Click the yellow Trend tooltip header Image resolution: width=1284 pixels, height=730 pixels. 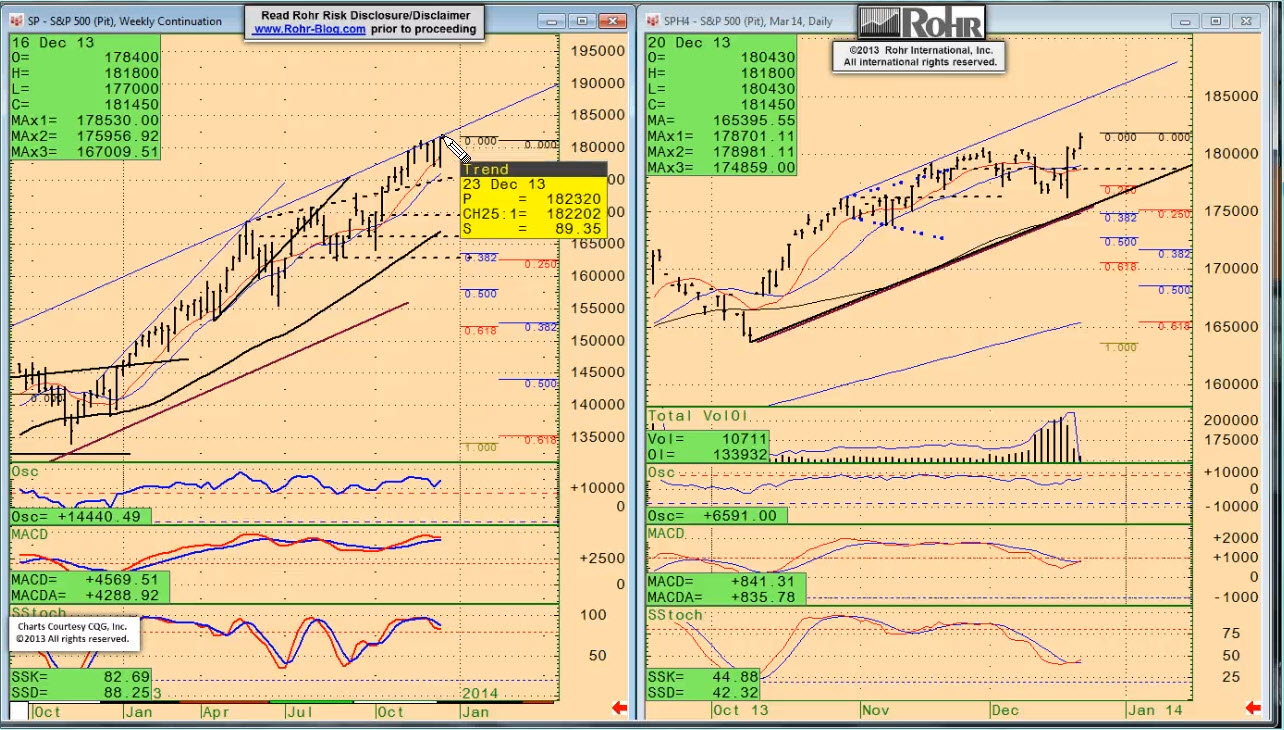(x=532, y=169)
